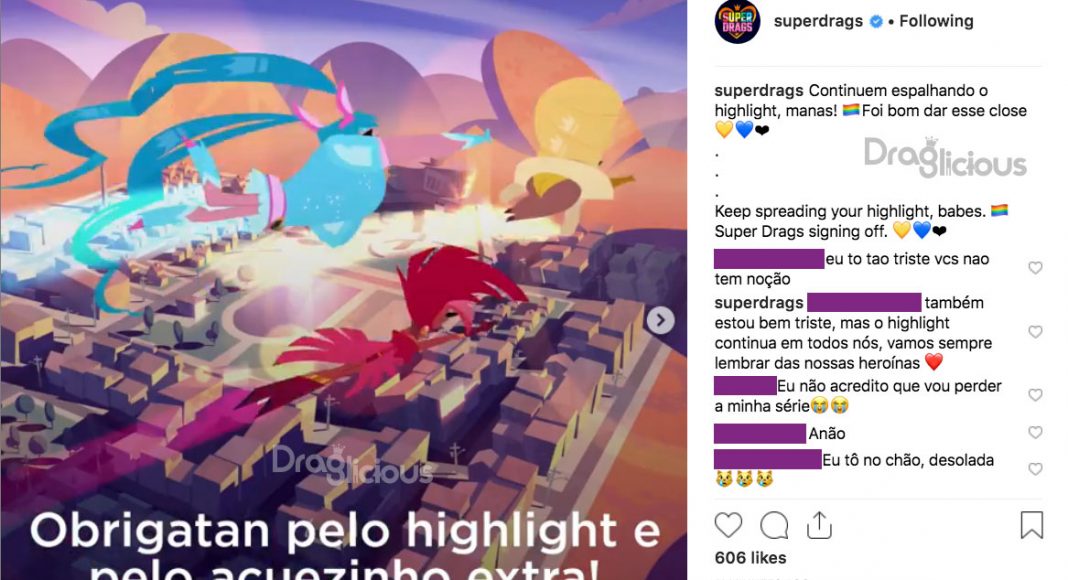Open comments with the speech bubble icon
The image size is (1068, 580).
[774, 526]
